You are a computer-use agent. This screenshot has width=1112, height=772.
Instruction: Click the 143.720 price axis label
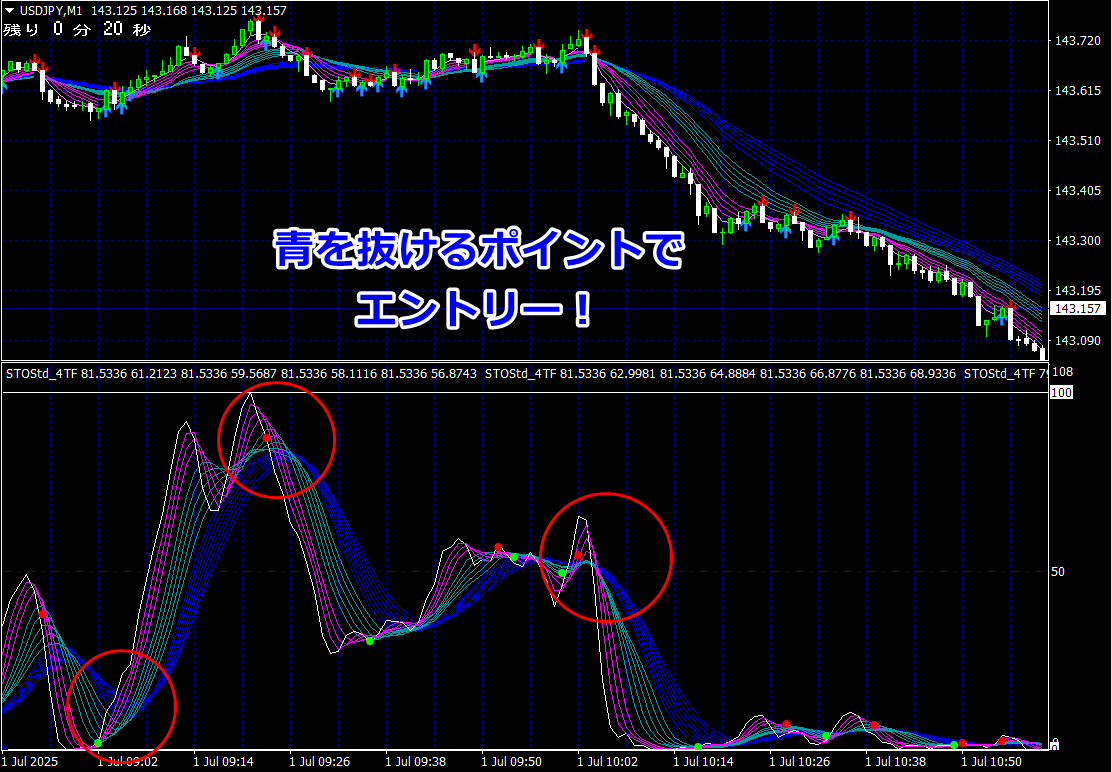point(1077,41)
